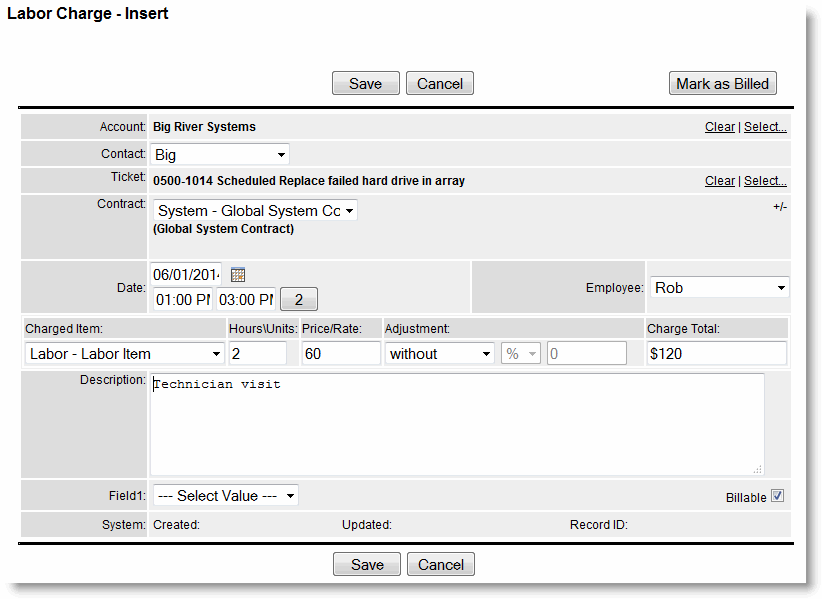Click the Select... link for Ticket
Viewport: 822px width, 599px height.
coord(765,181)
